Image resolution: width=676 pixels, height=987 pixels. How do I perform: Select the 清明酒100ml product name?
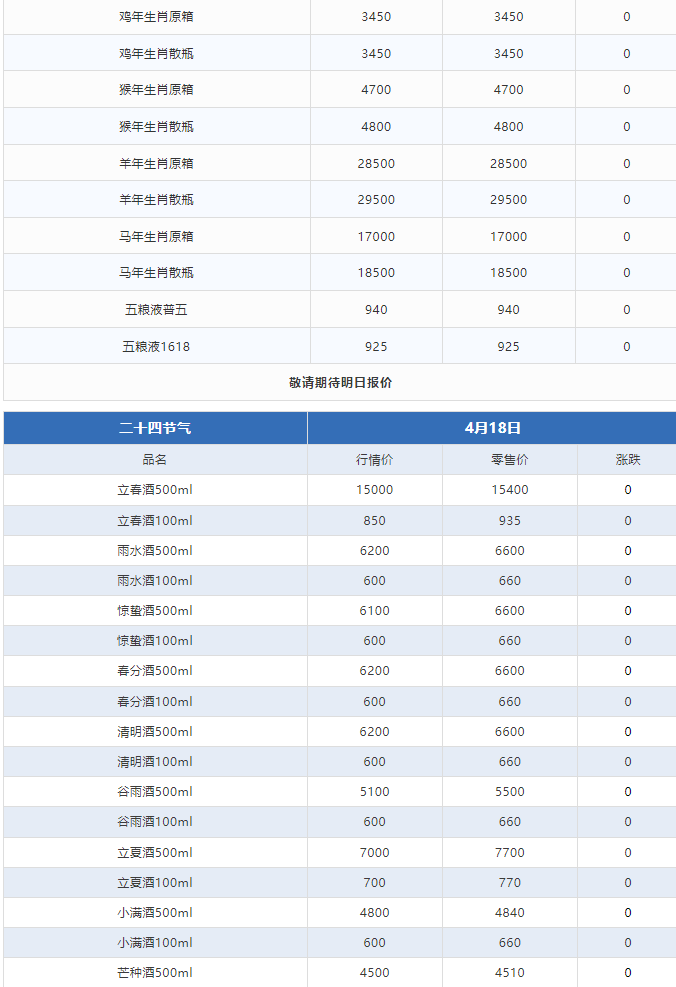pos(155,762)
